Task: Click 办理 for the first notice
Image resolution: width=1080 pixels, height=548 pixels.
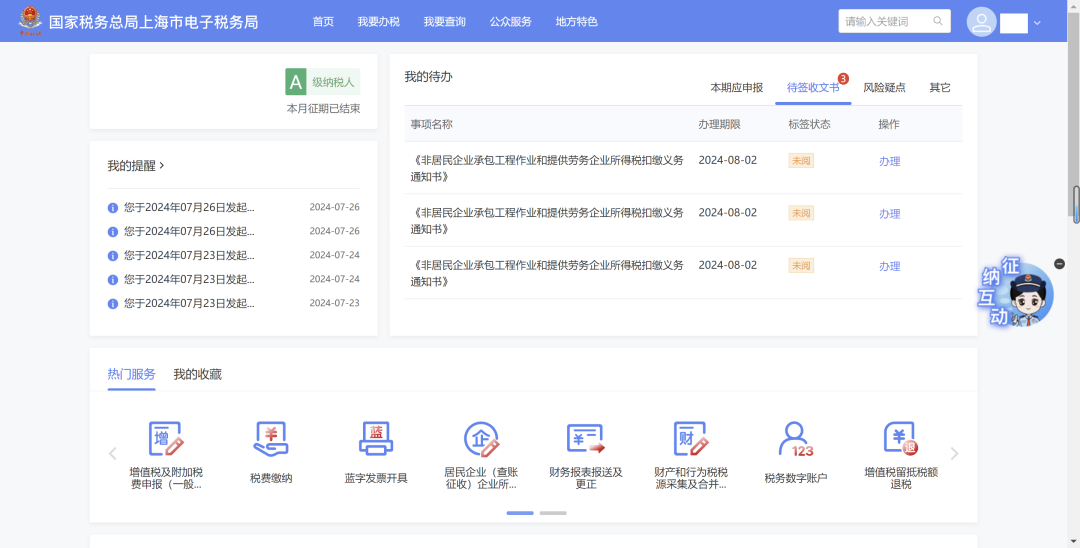Action: 889,162
